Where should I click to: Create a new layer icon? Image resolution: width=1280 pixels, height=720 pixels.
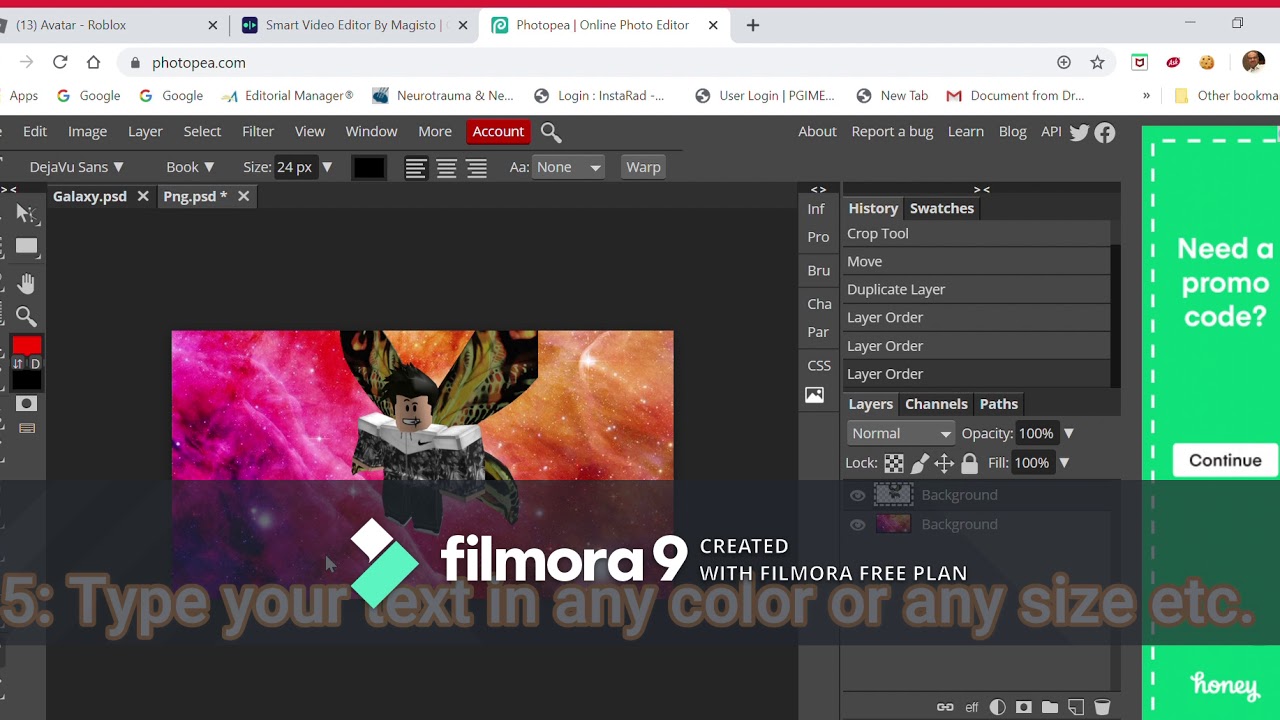[x=1076, y=707]
